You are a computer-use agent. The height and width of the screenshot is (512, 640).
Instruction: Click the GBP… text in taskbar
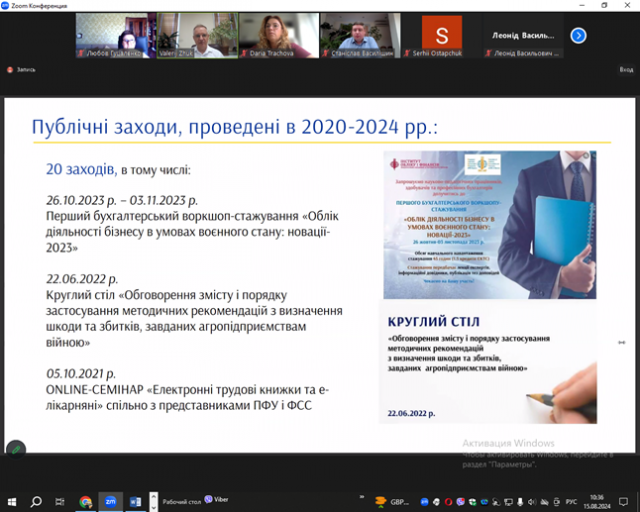coord(400,502)
